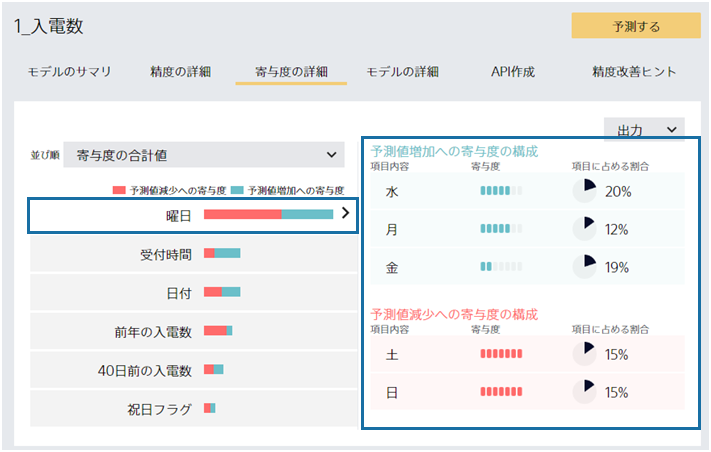Click the 受付時間 contribution bar
Screen dimensions: 711x452
222,253
